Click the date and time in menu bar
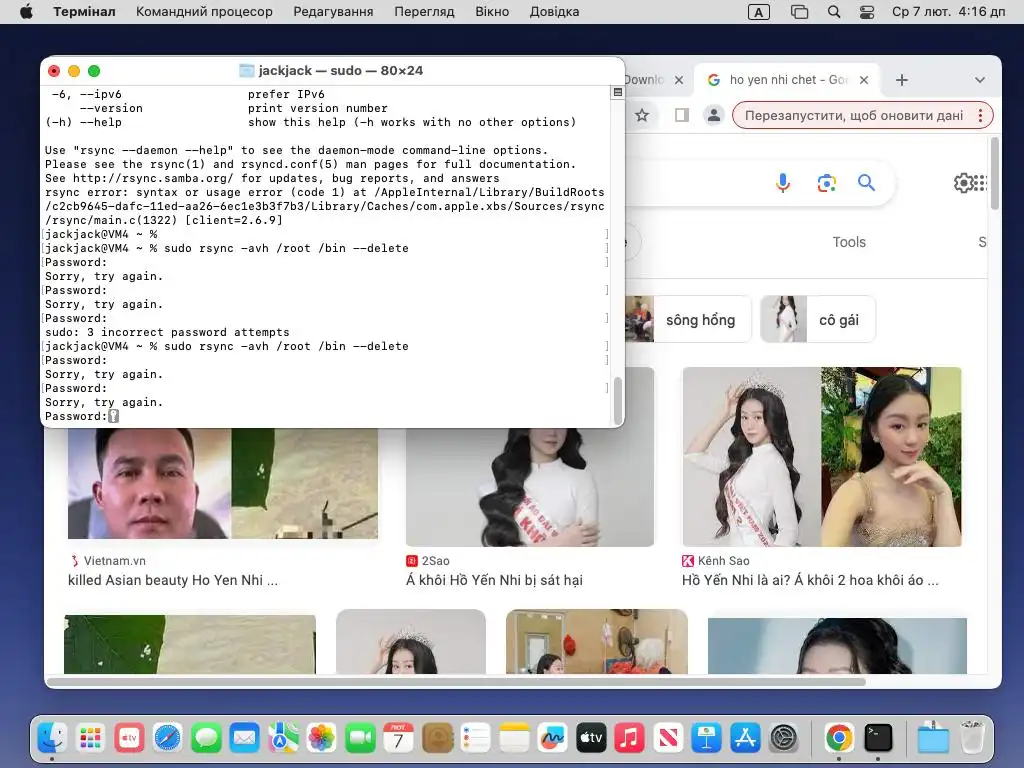 948,12
